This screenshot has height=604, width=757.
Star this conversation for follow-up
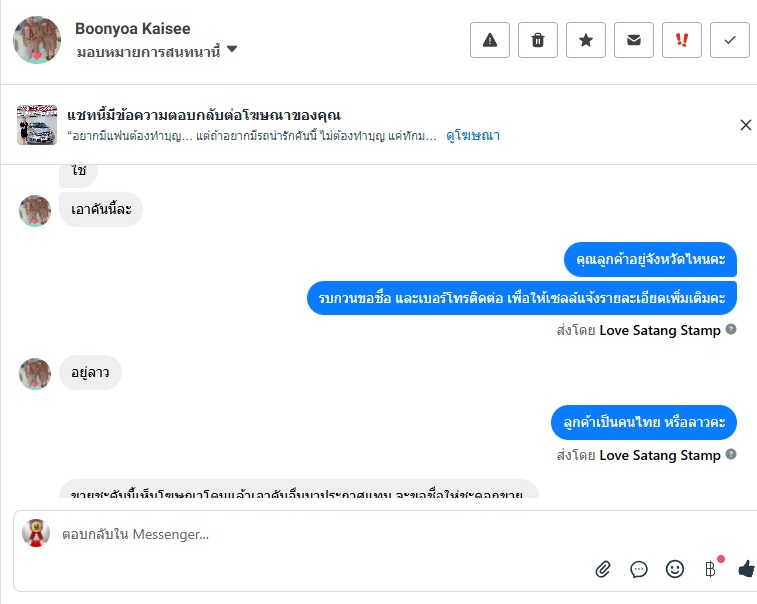(x=586, y=40)
